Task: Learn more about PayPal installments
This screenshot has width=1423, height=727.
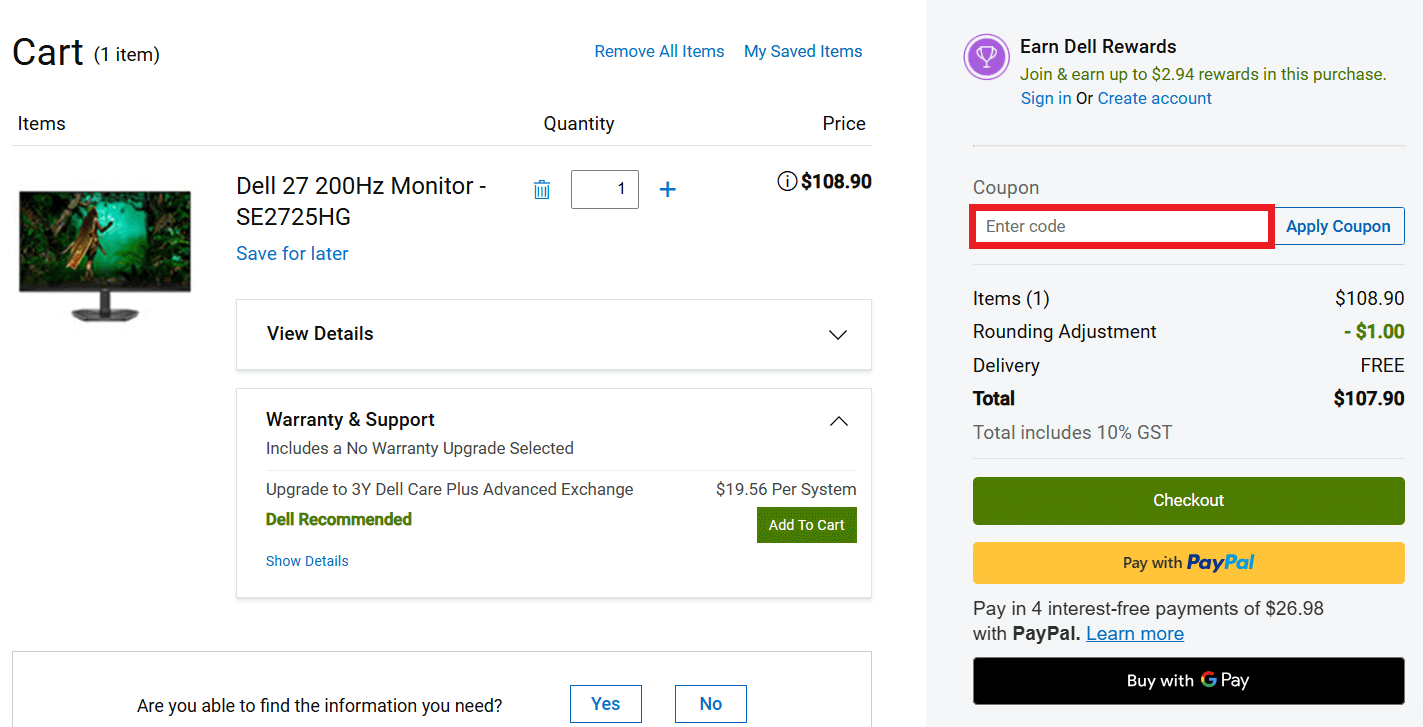Action: tap(1135, 633)
